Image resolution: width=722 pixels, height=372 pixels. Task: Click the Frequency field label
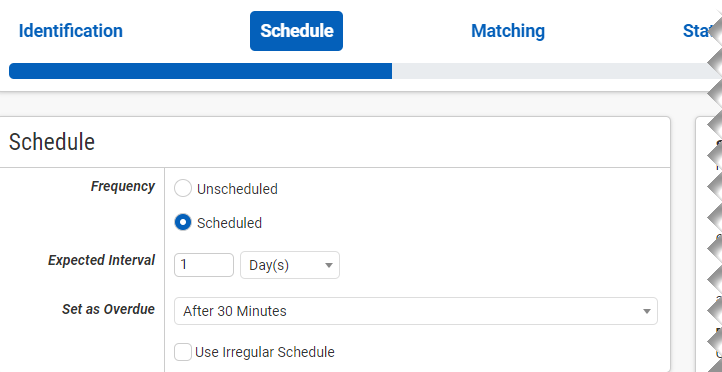tap(122, 186)
